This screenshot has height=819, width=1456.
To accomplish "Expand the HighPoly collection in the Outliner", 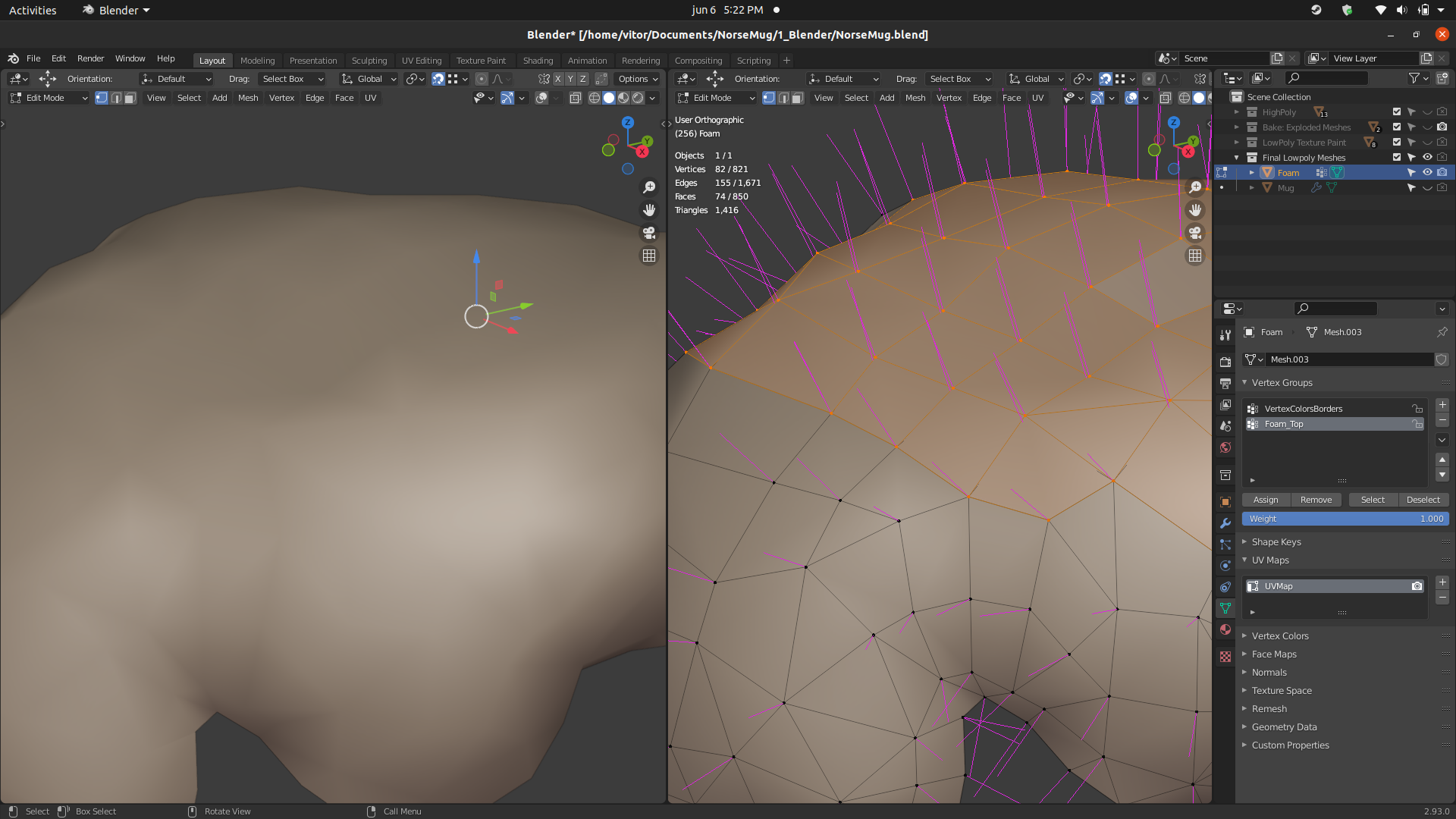I will pos(1237,111).
